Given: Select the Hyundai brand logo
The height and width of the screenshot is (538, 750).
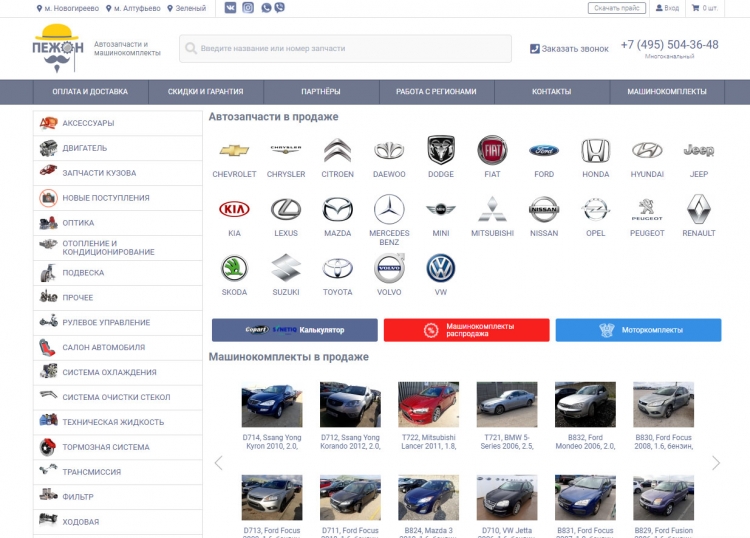Looking at the screenshot, I should coord(647,151).
